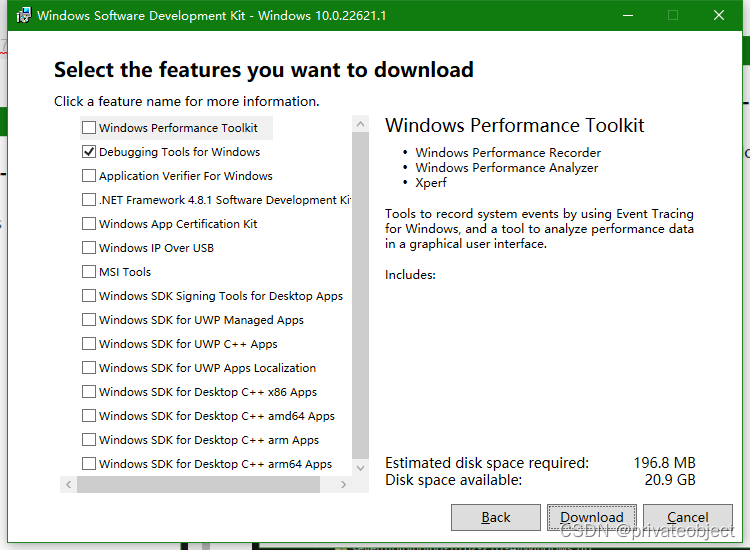
Task: Check Desktop C++ arm64 Apps box
Action: coord(89,463)
